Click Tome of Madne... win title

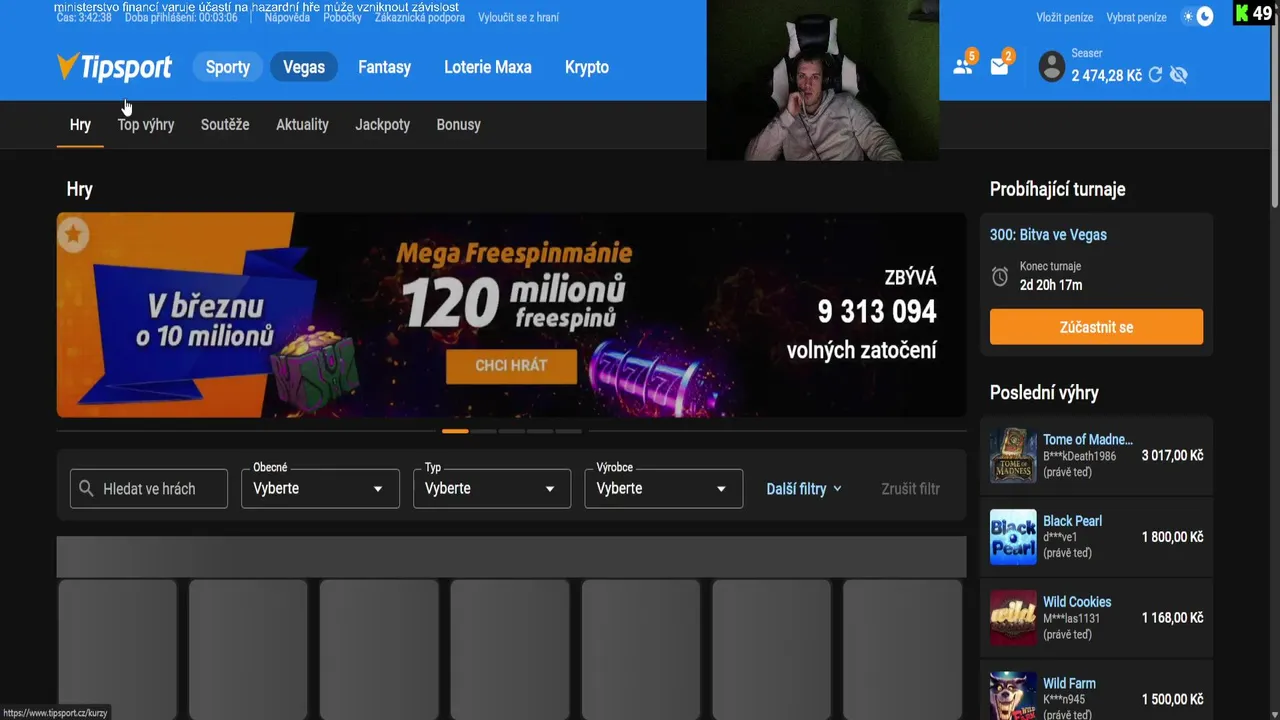(x=1088, y=439)
